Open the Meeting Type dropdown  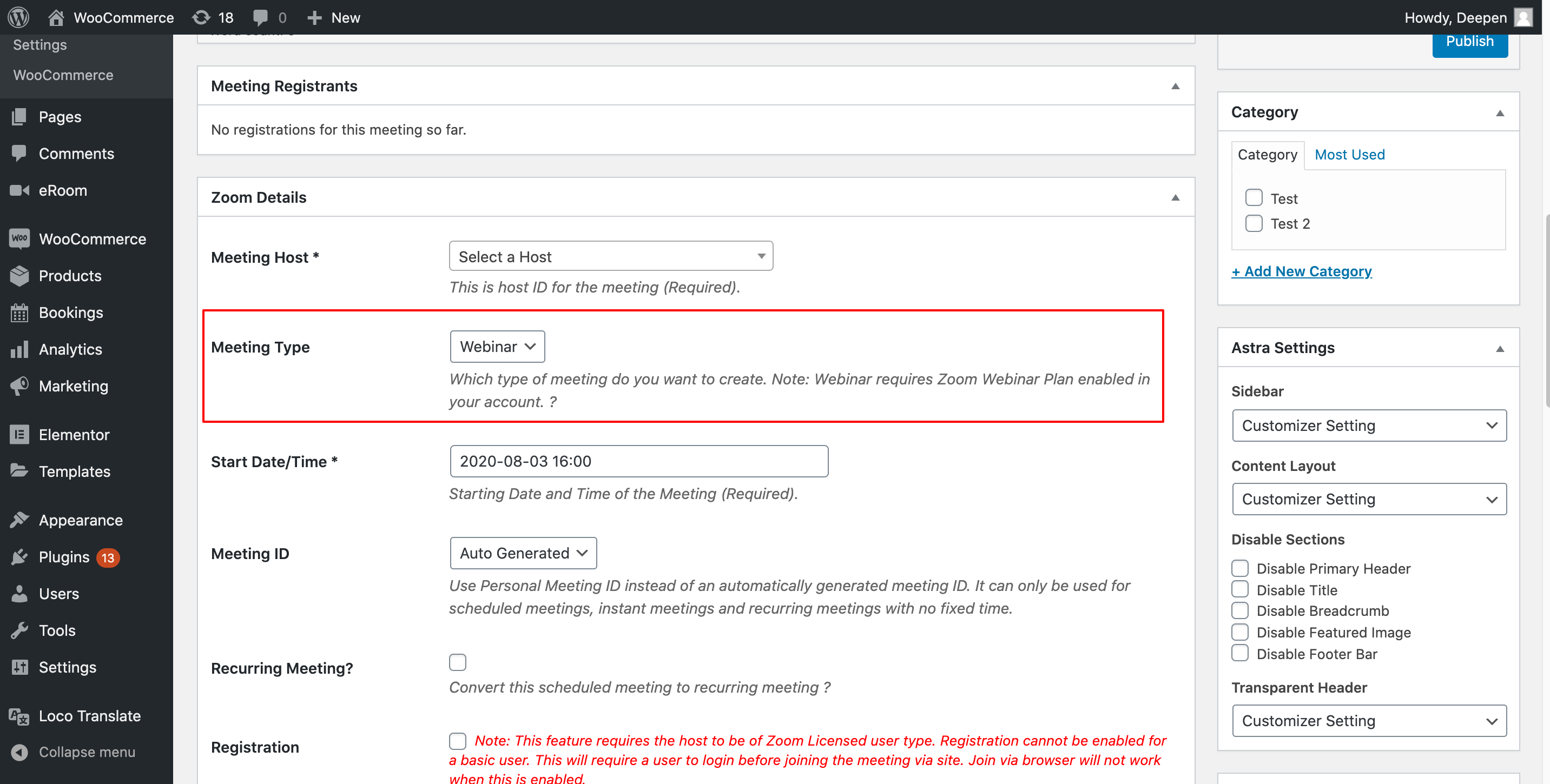497,346
